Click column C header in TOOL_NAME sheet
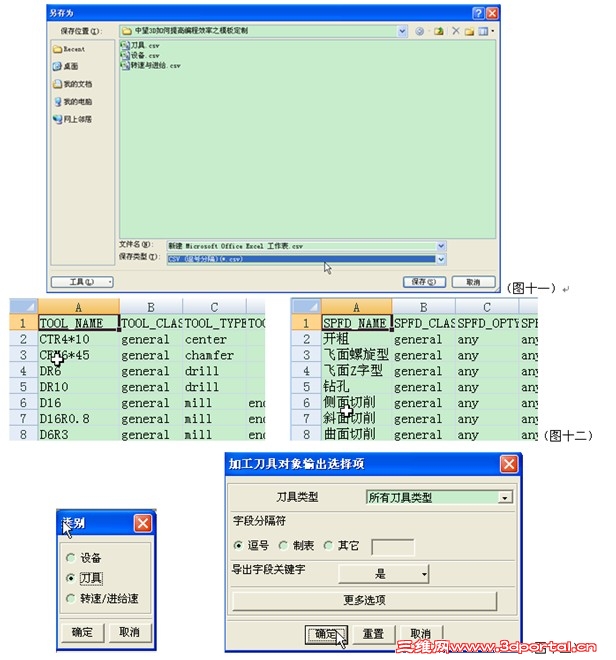Viewport: 616px width, 660px height. tap(214, 307)
